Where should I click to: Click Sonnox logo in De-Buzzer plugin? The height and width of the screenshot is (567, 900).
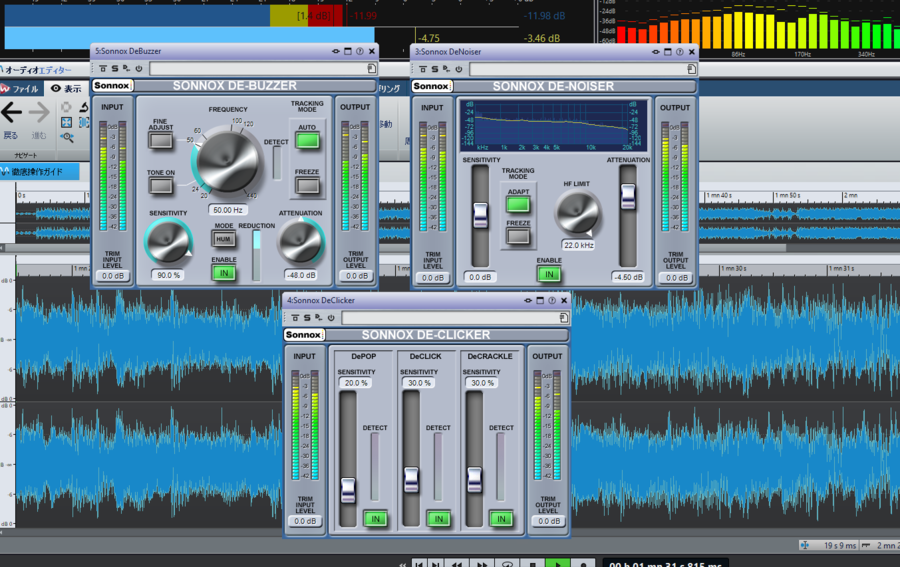pos(112,86)
